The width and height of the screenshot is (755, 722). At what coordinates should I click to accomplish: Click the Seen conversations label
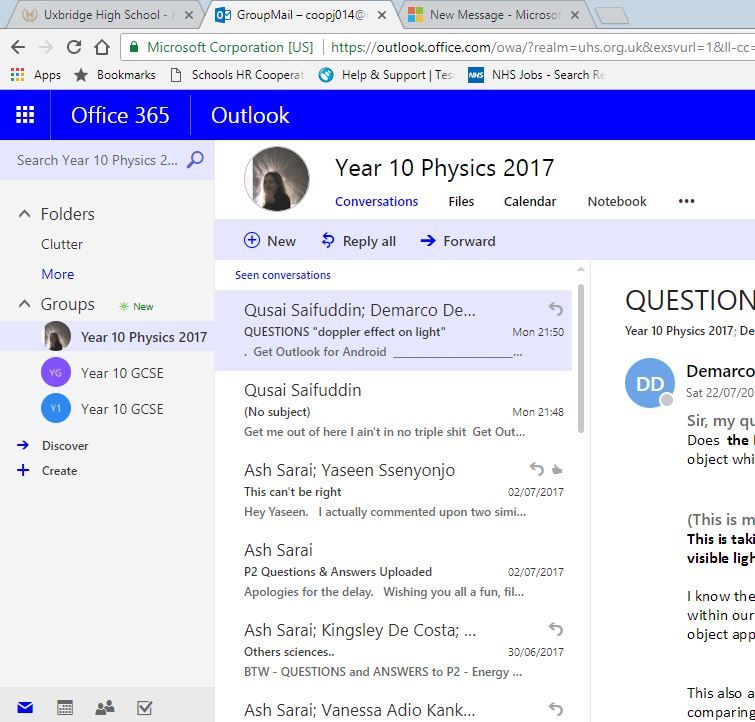click(x=283, y=275)
